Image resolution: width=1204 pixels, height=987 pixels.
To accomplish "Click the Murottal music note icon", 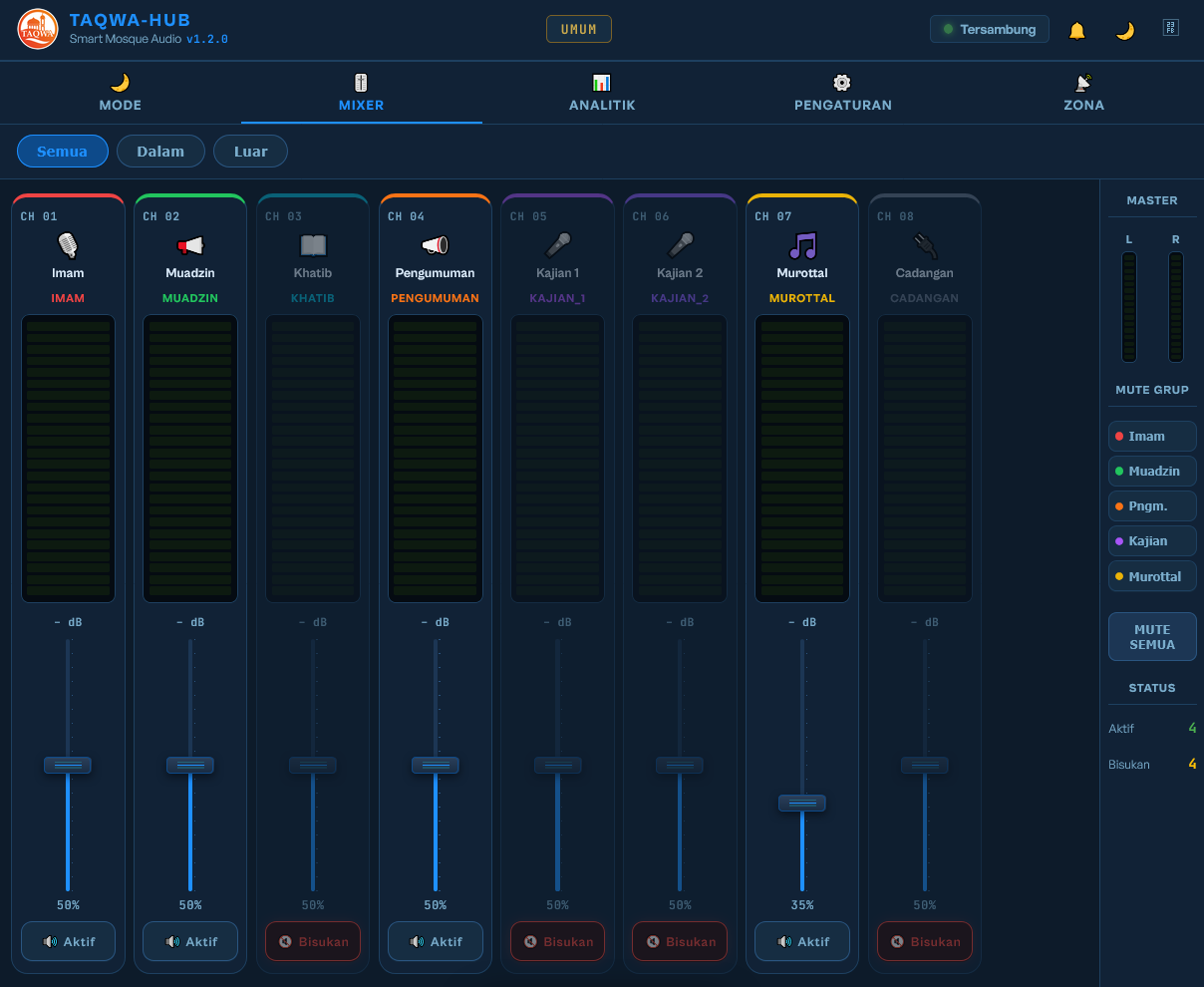I will click(x=802, y=245).
